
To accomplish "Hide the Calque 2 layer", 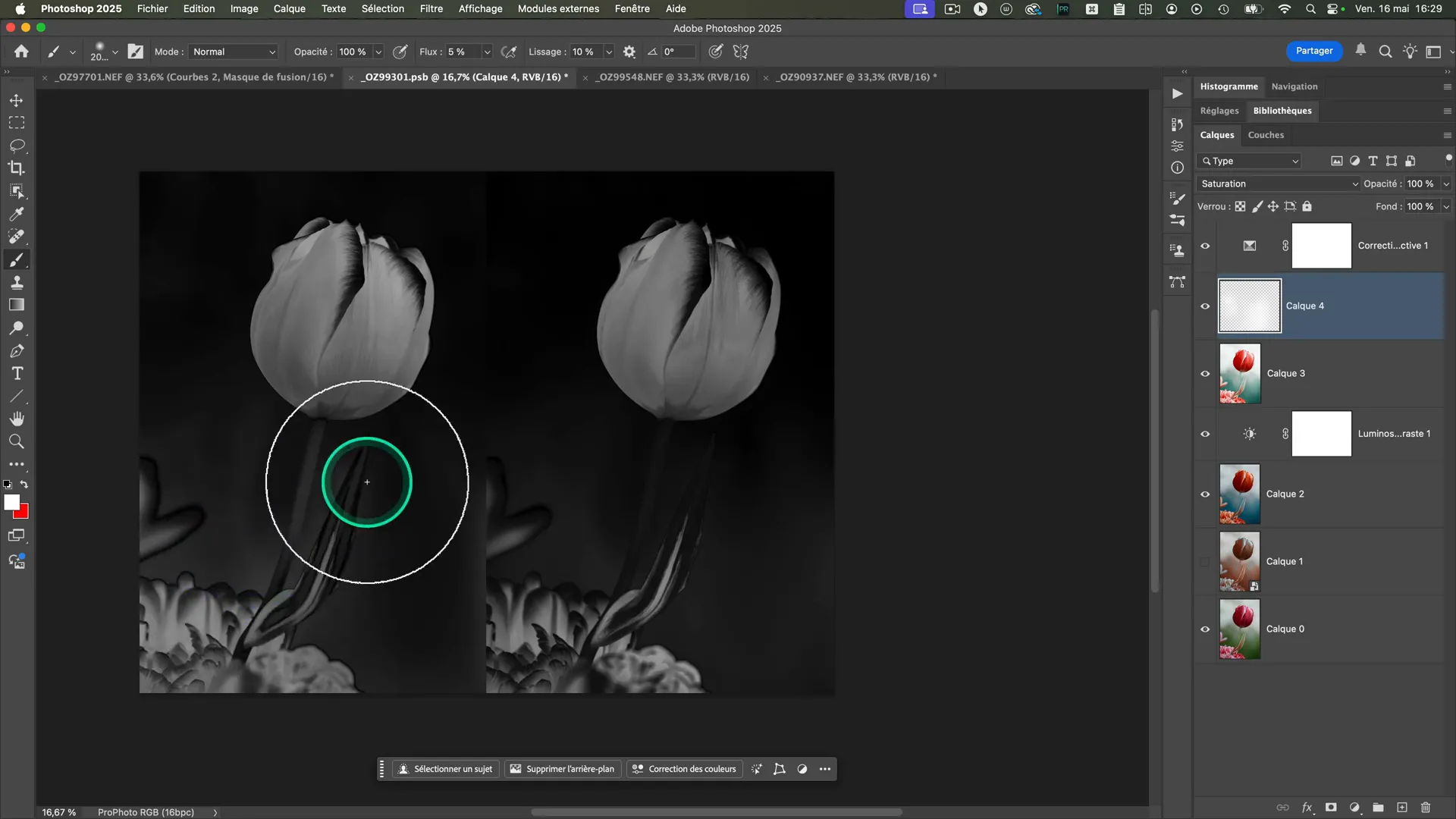I will 1205,494.
